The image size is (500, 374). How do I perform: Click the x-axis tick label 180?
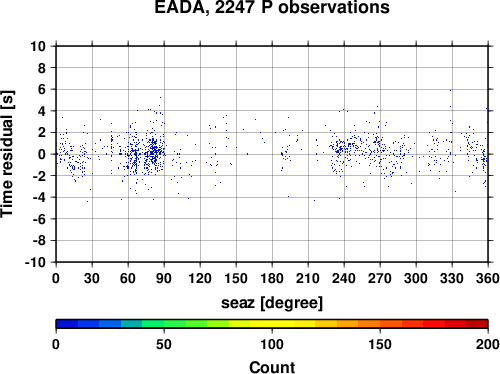pyautogui.click(x=272, y=278)
